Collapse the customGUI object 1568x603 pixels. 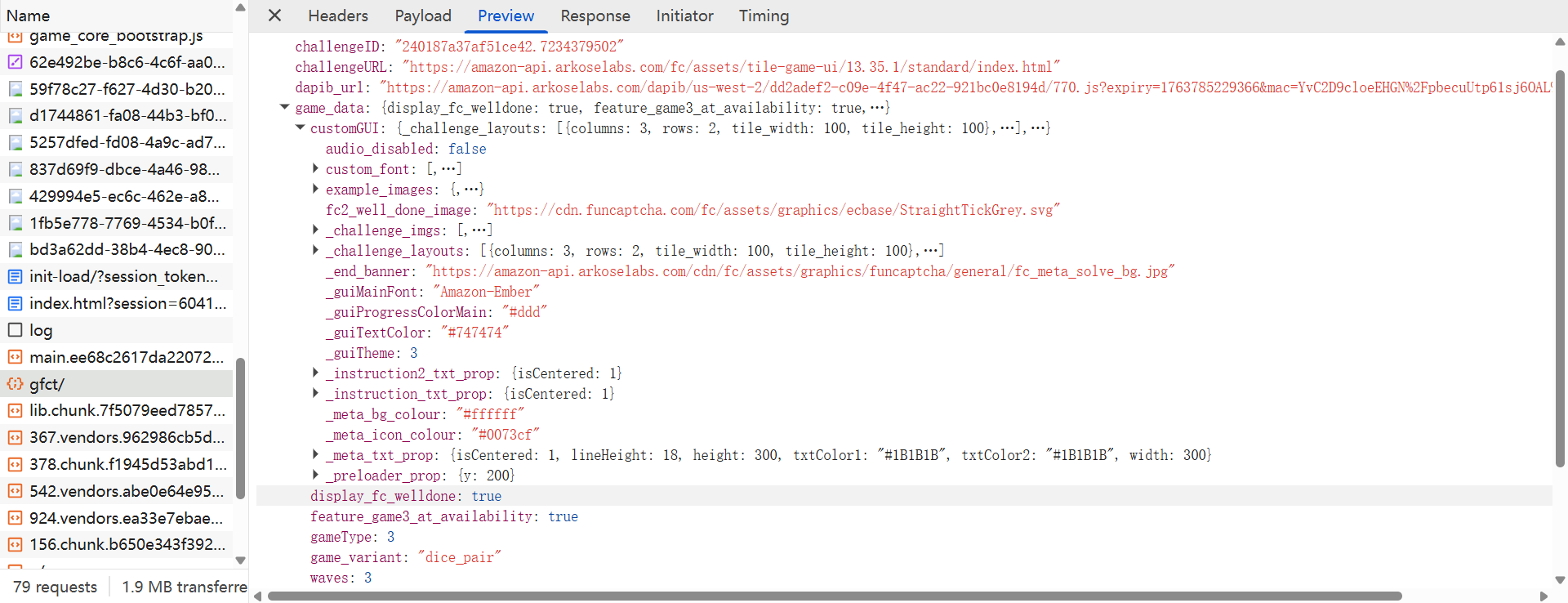(300, 127)
